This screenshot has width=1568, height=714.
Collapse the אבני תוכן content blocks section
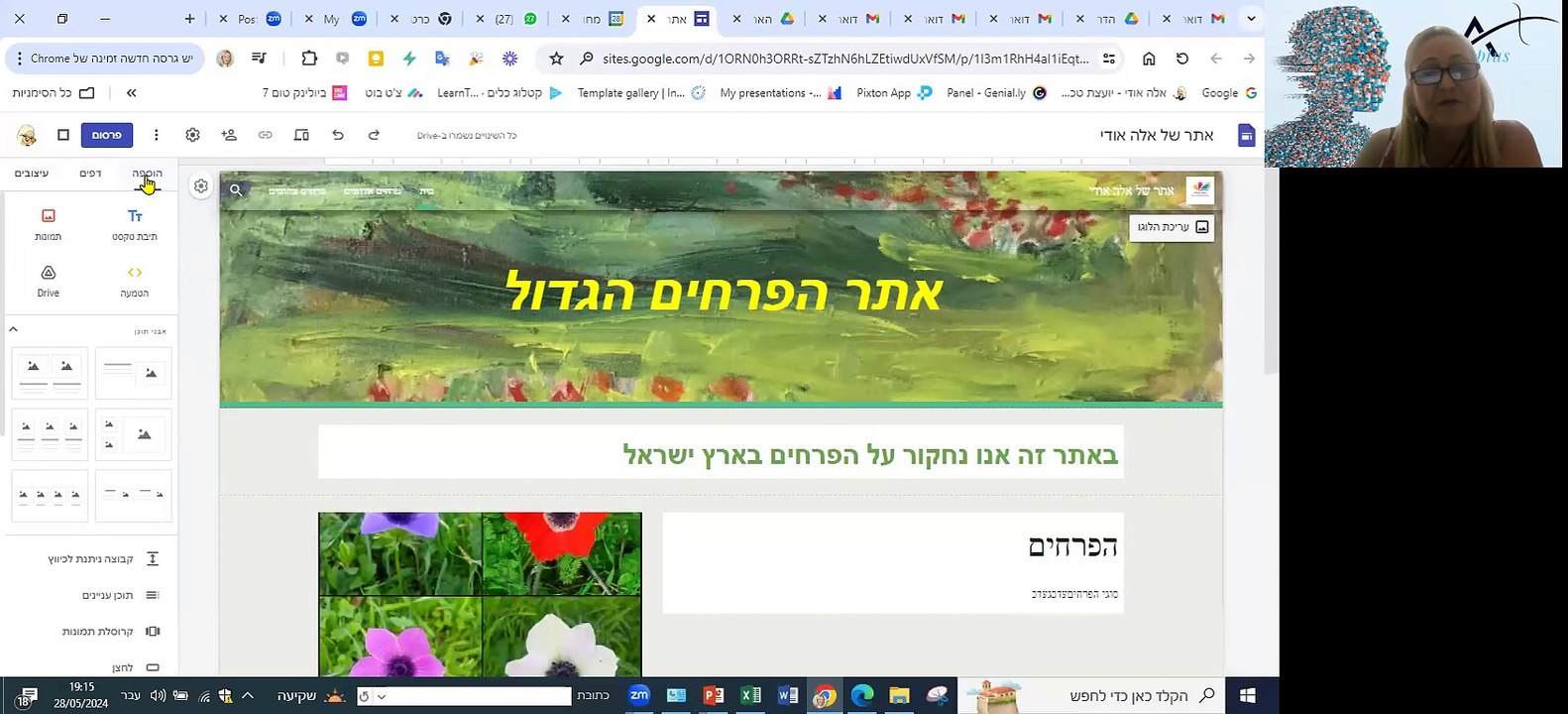point(13,329)
